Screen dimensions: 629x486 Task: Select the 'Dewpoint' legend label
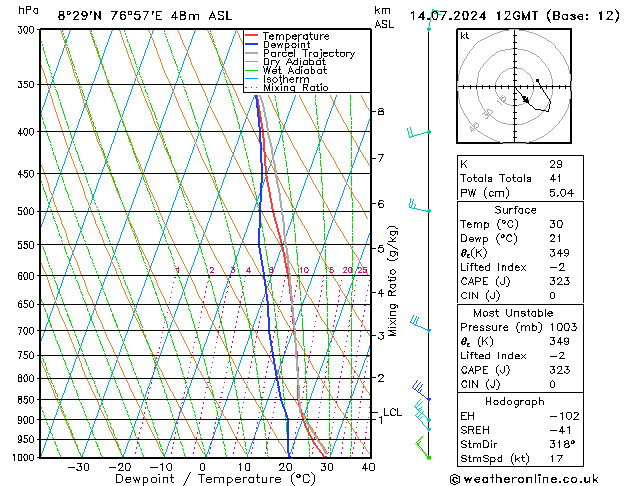coord(286,45)
